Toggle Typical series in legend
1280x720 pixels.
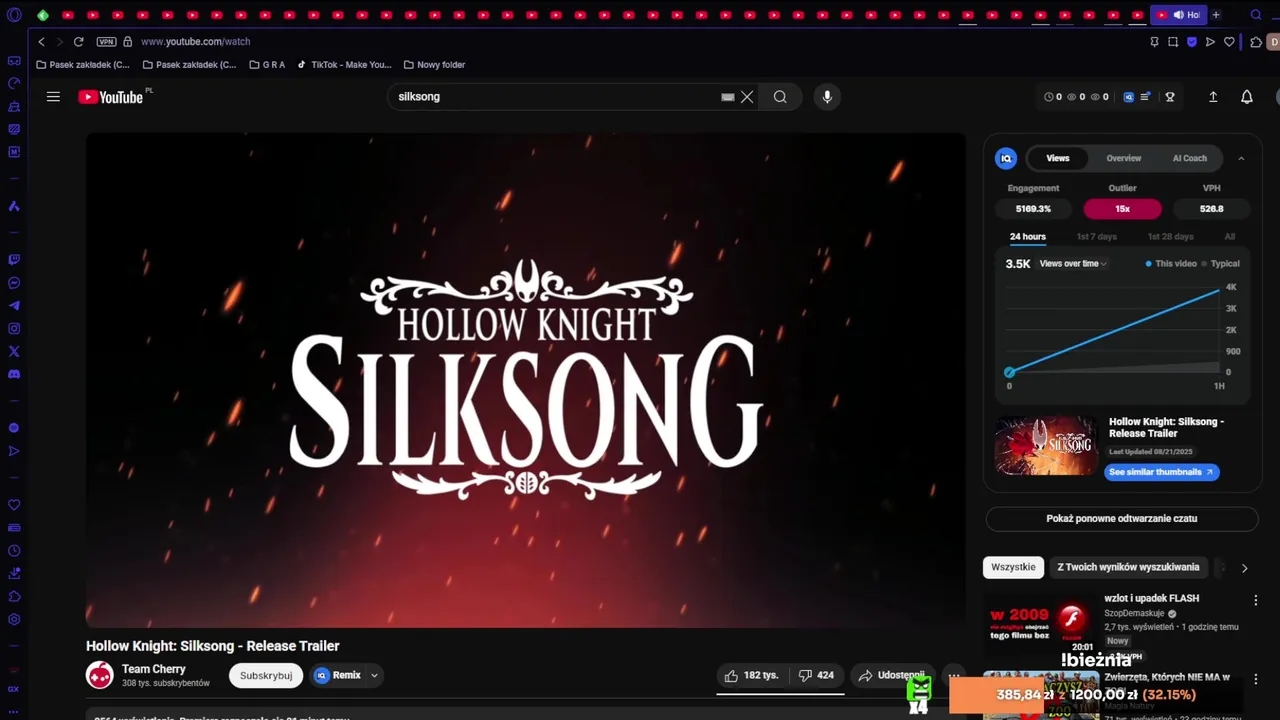coord(1221,264)
